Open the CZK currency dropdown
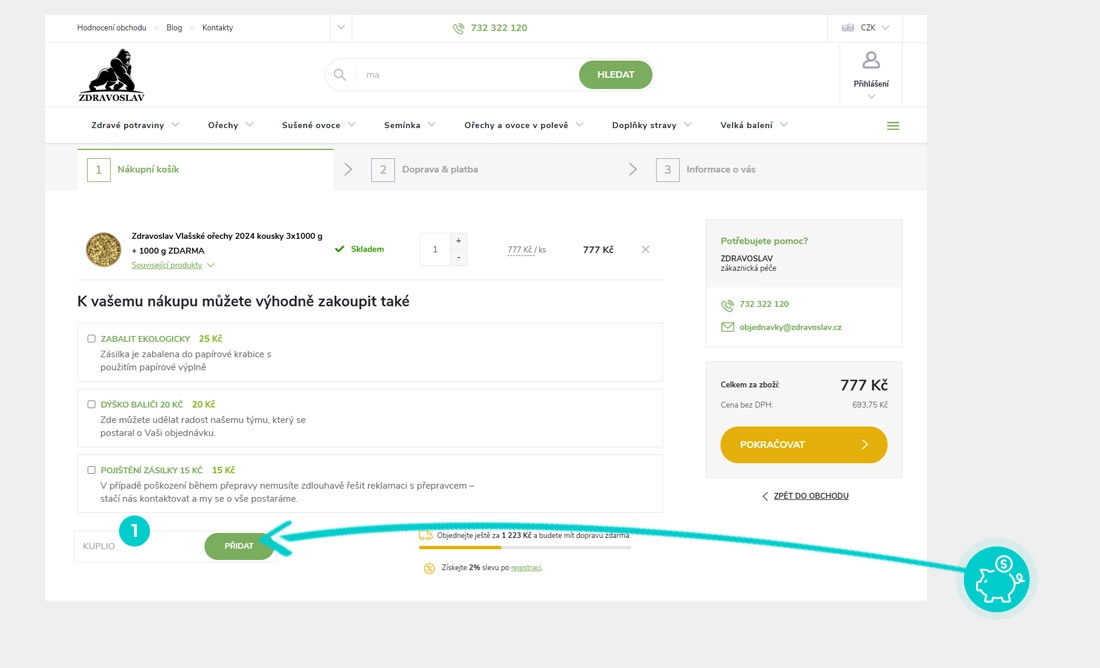 pyautogui.click(x=866, y=28)
